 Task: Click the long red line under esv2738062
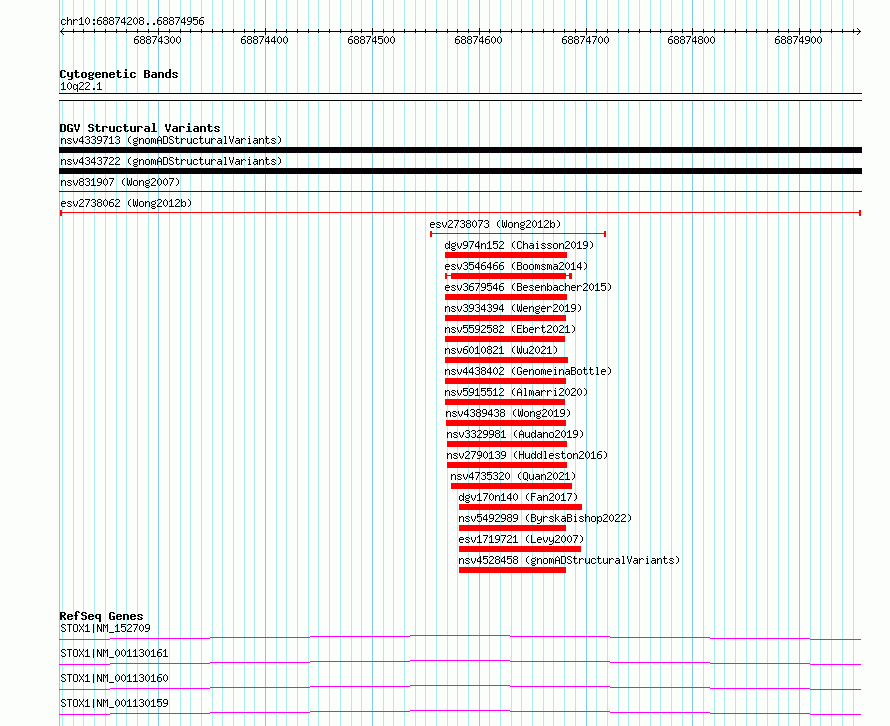460,213
